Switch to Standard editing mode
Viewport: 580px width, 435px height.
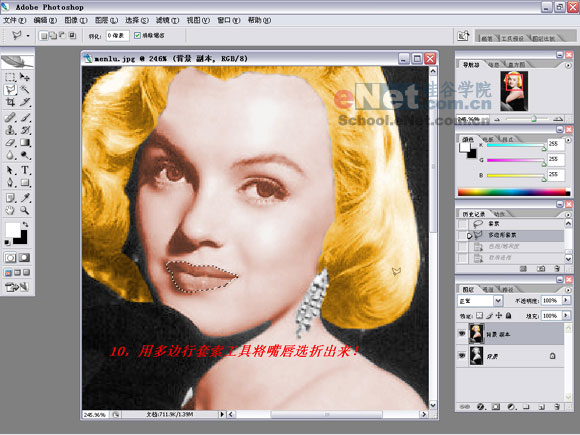pos(10,258)
